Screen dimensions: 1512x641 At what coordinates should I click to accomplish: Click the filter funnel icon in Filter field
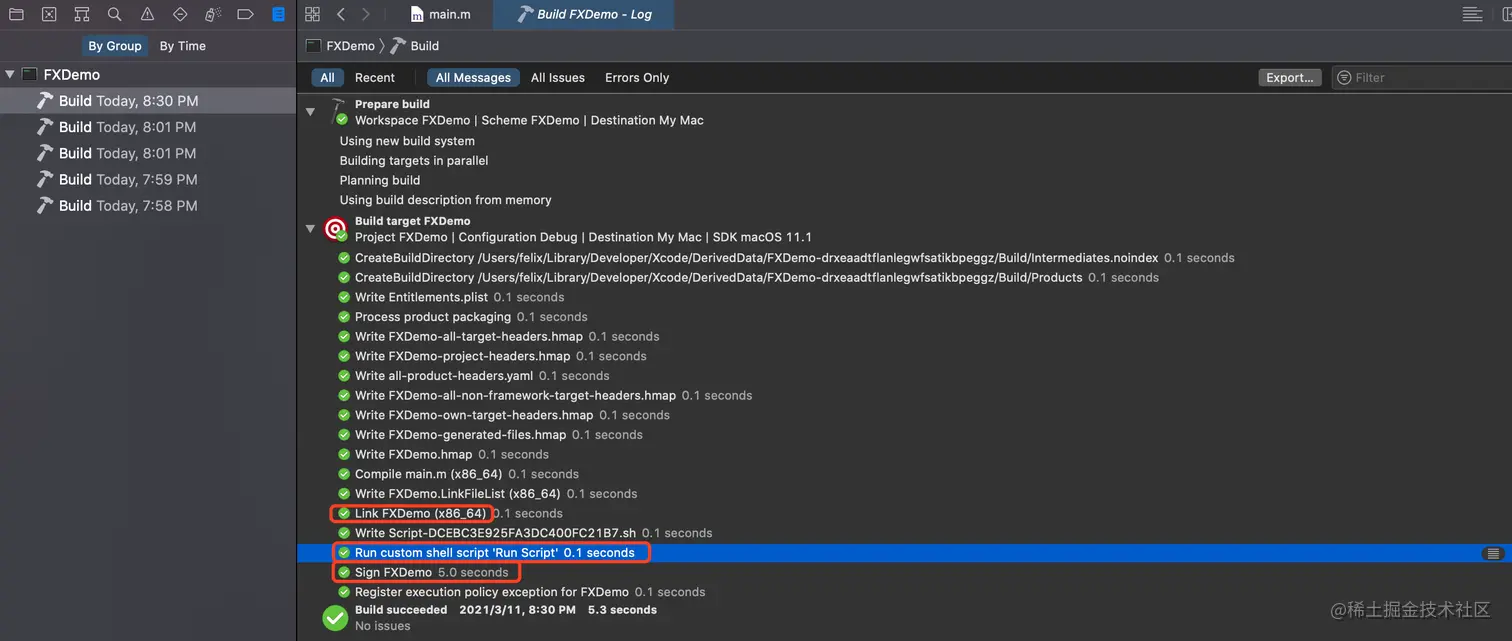pos(1345,77)
